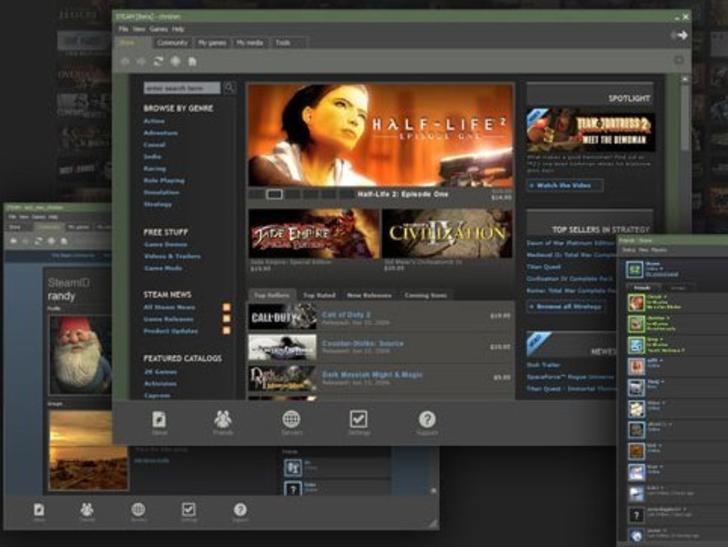Browse the Action genre link
Image resolution: width=728 pixels, height=547 pixels.
pos(154,121)
